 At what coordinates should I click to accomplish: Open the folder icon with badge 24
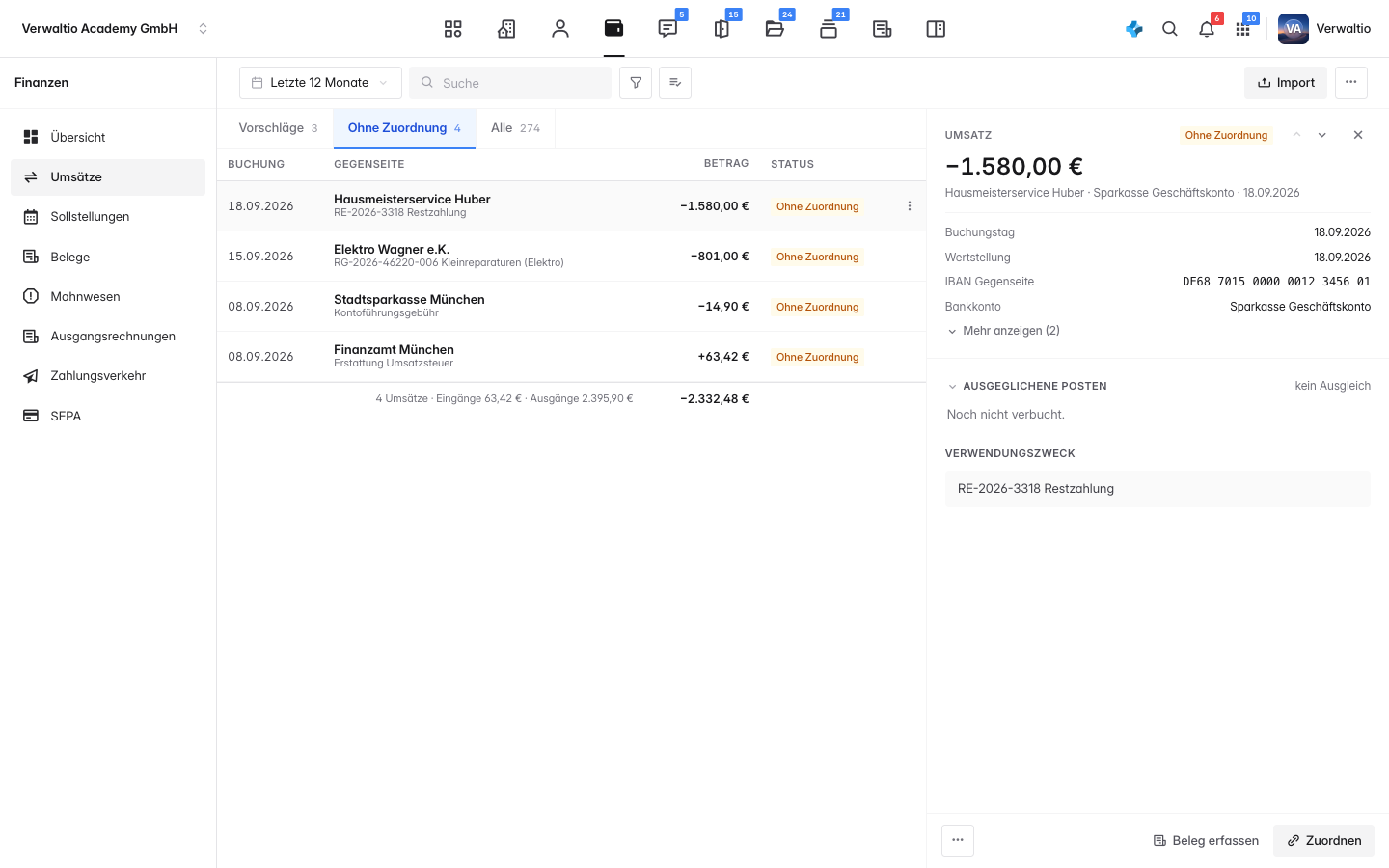(775, 29)
